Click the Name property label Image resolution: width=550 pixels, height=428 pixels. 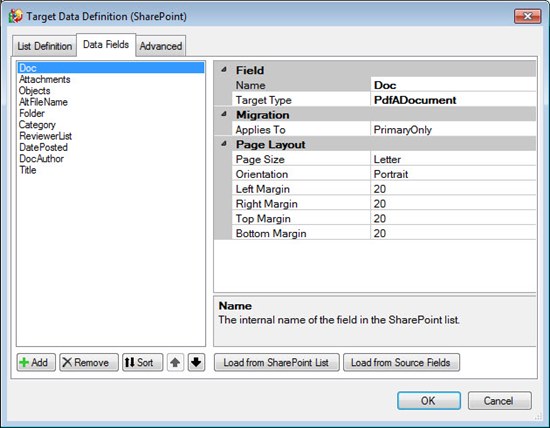[250, 85]
